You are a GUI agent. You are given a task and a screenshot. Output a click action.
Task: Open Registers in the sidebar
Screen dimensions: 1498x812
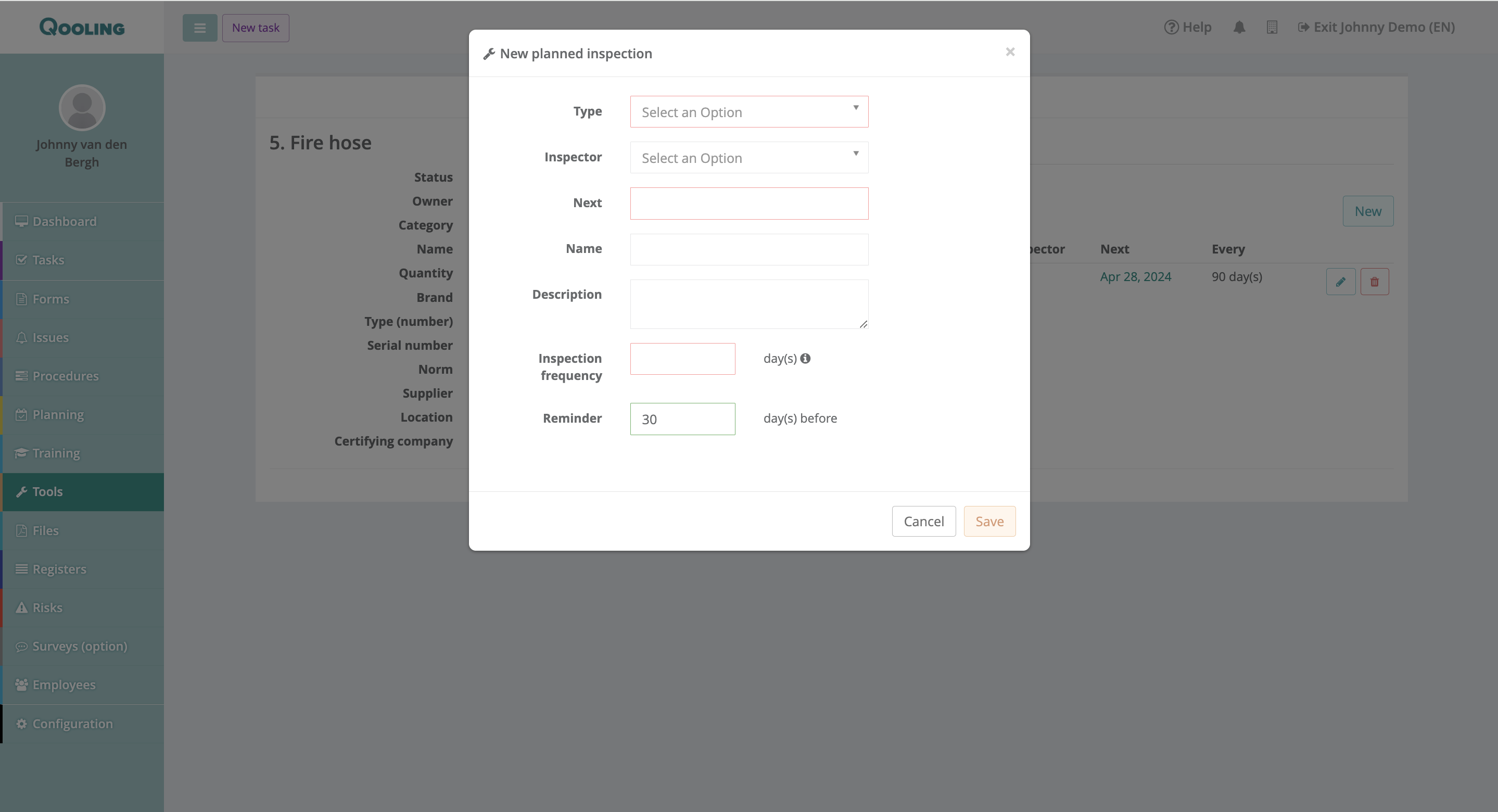click(x=59, y=569)
